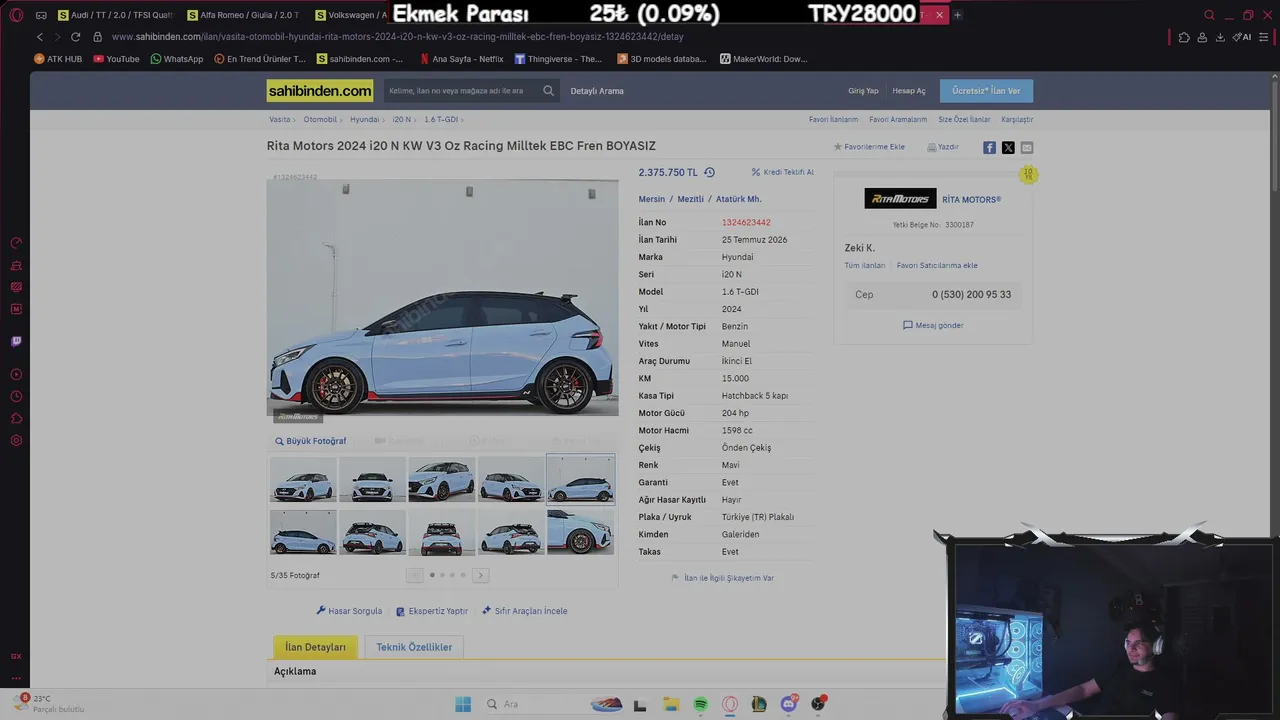Click the sahibinden.com logo
Viewport: 1280px width, 720px height.
(320, 91)
